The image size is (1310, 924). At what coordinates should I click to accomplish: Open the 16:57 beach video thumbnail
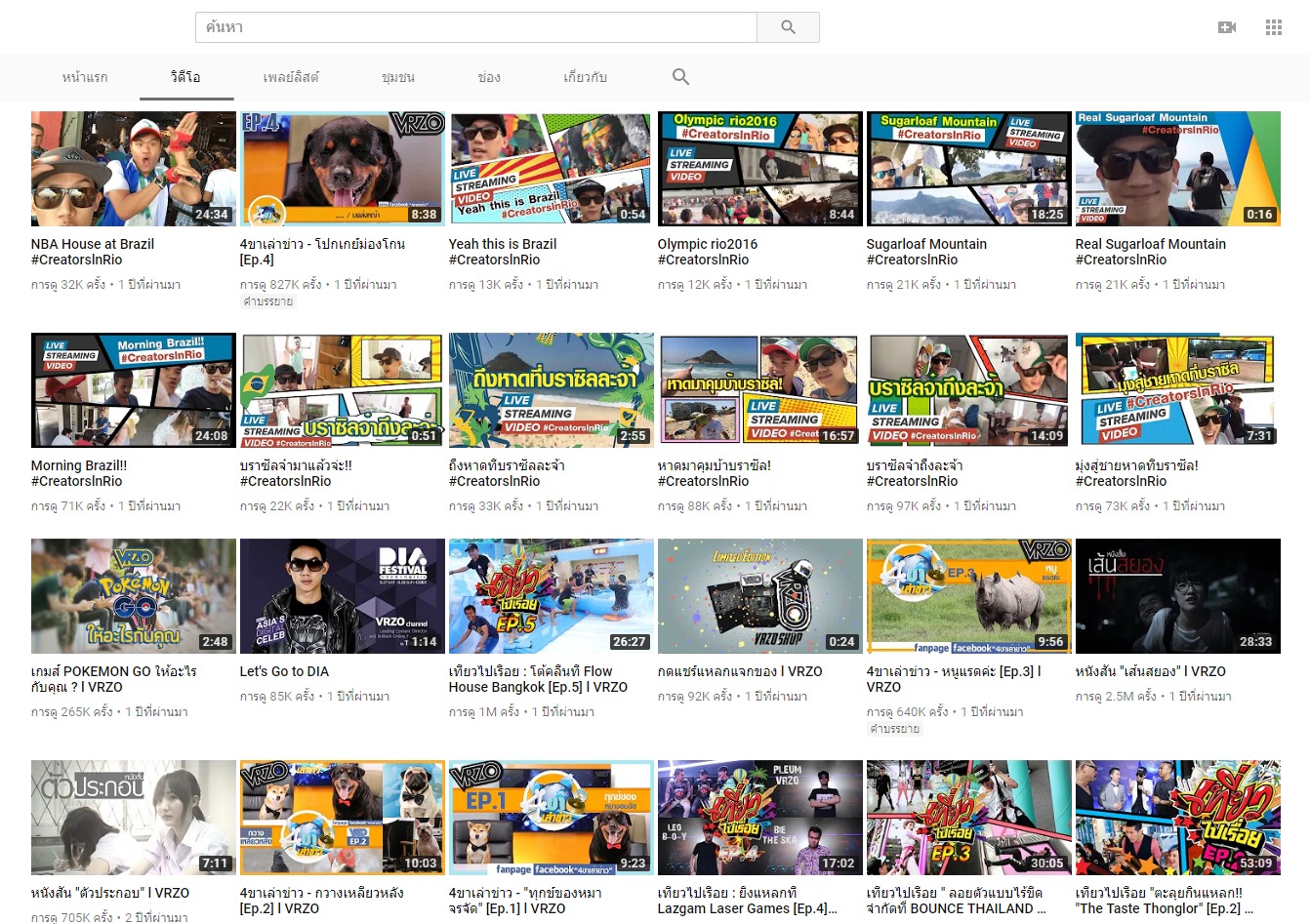(760, 390)
